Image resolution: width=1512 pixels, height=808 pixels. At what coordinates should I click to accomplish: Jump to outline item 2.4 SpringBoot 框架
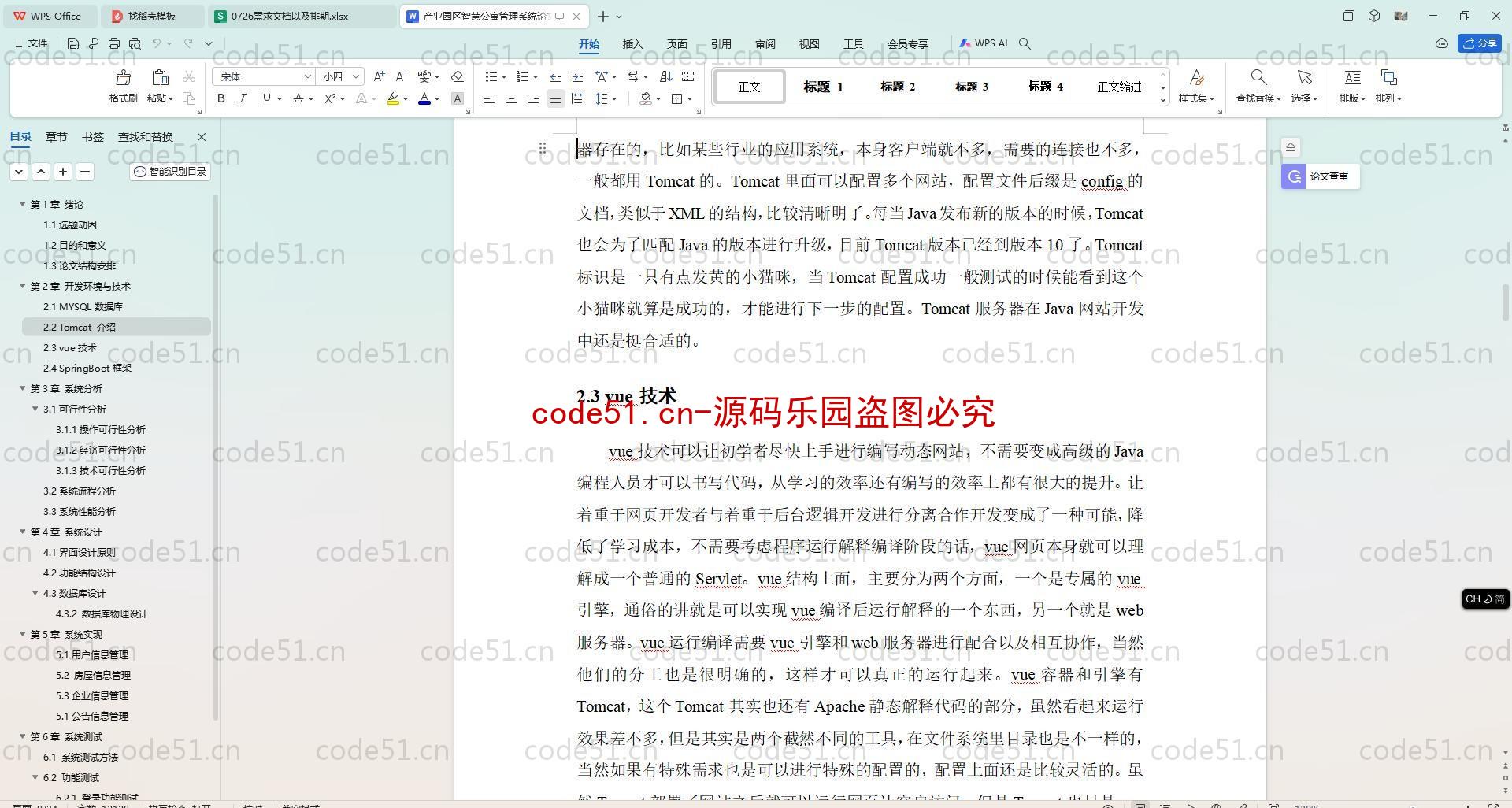tap(87, 368)
